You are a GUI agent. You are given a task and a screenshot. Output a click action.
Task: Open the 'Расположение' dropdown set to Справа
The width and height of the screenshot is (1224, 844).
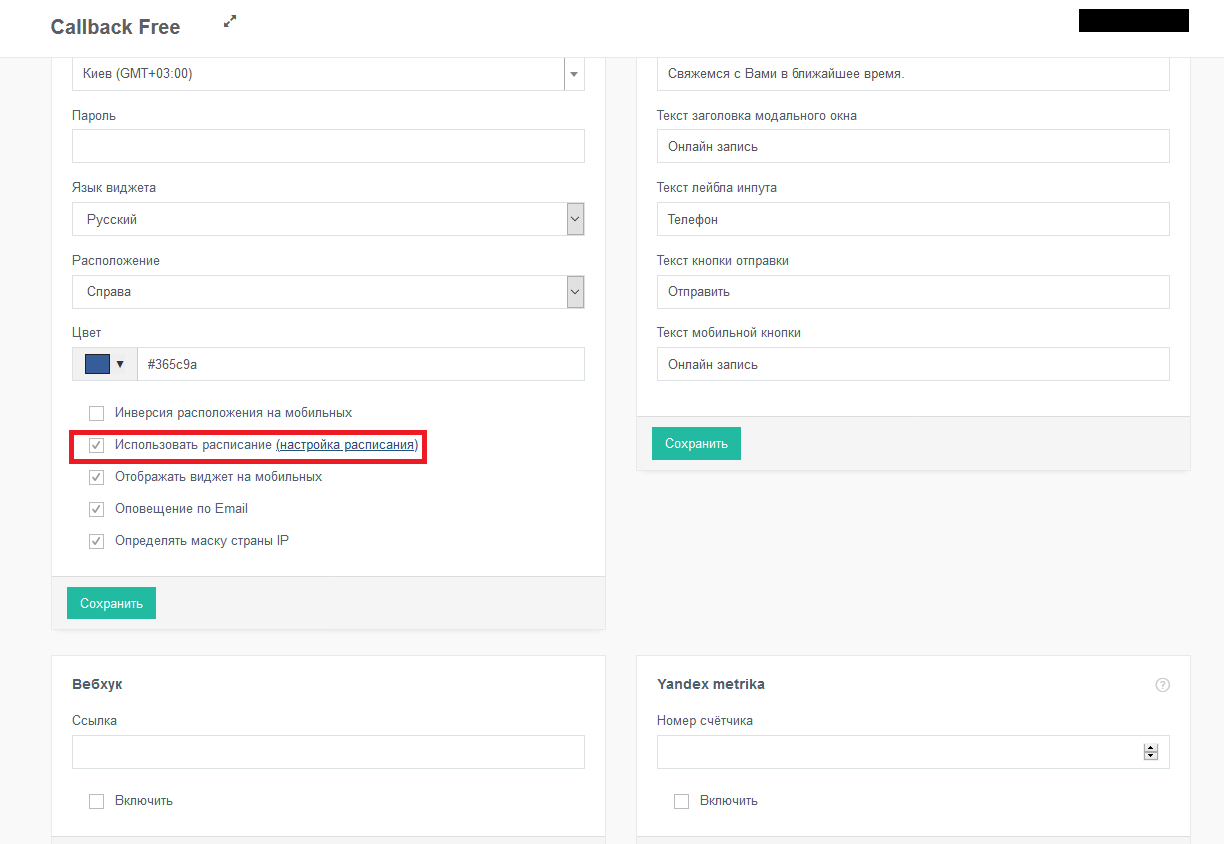575,292
